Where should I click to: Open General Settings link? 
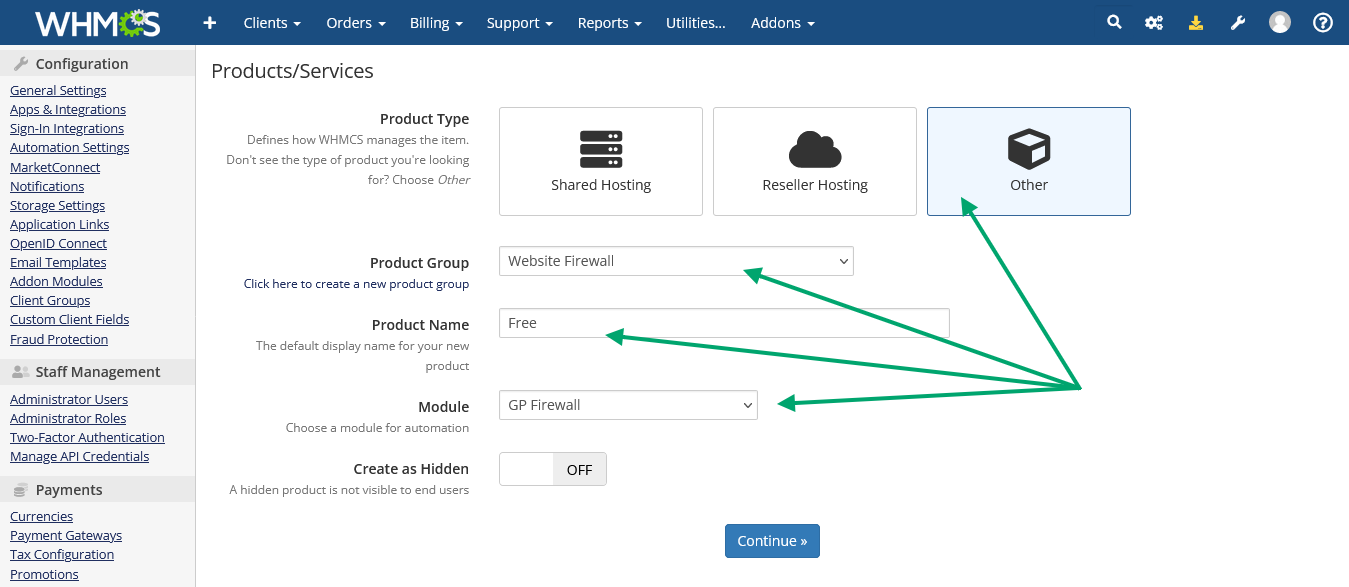pyautogui.click(x=58, y=91)
